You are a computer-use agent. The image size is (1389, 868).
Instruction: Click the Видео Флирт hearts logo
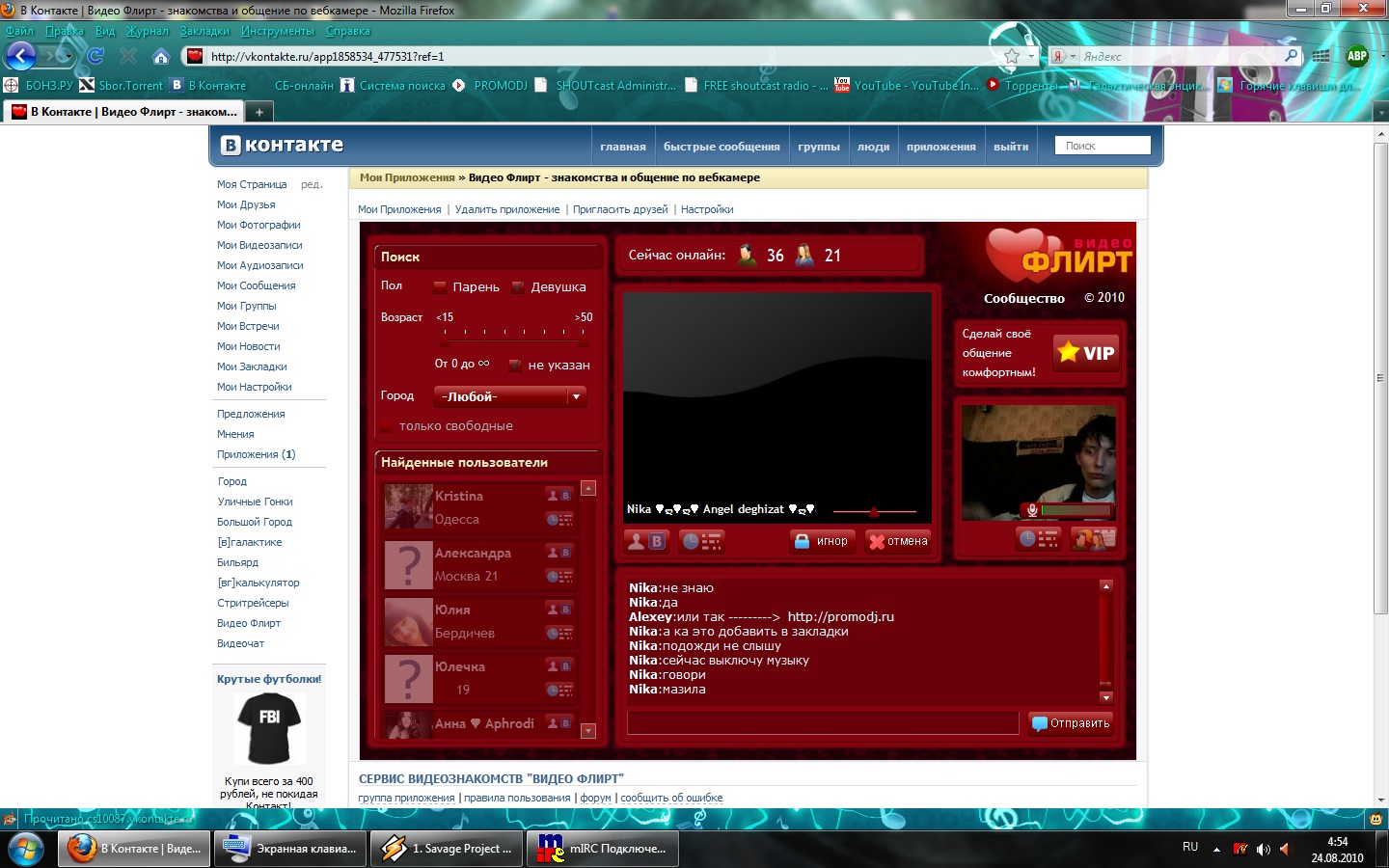point(1058,255)
